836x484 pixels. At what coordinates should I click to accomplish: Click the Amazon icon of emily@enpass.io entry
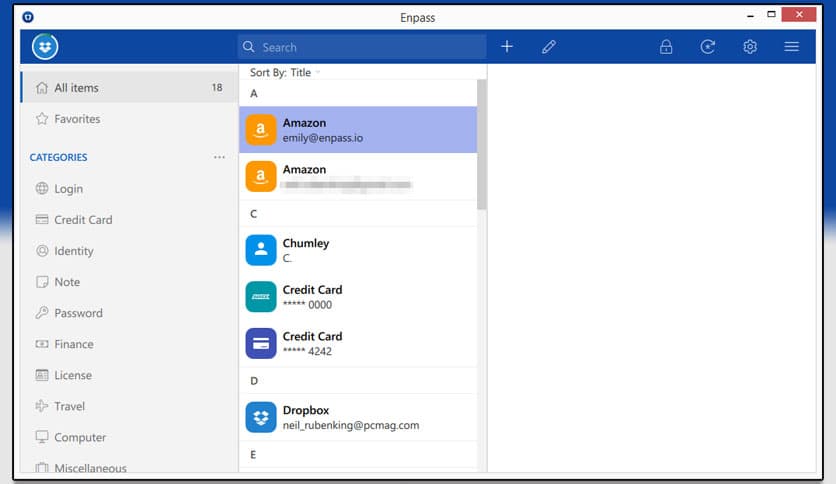261,130
